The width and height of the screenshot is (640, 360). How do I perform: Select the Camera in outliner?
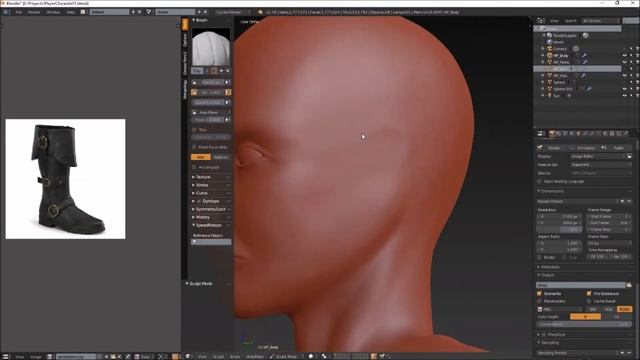coord(560,49)
